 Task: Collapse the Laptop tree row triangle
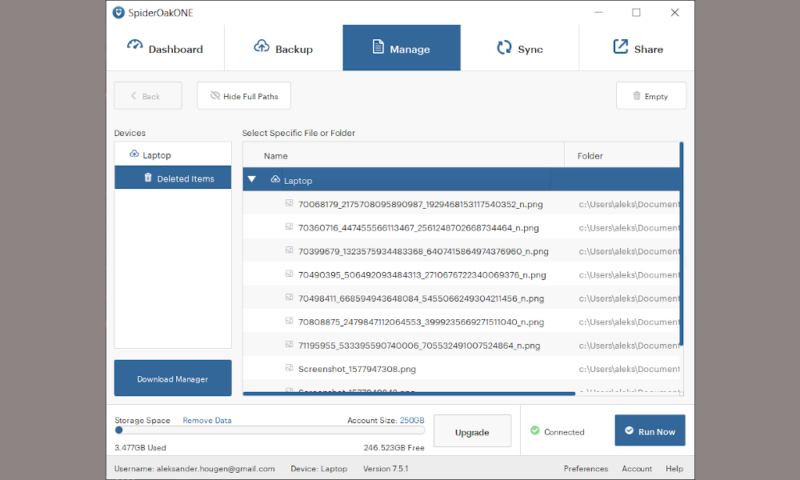coord(252,180)
